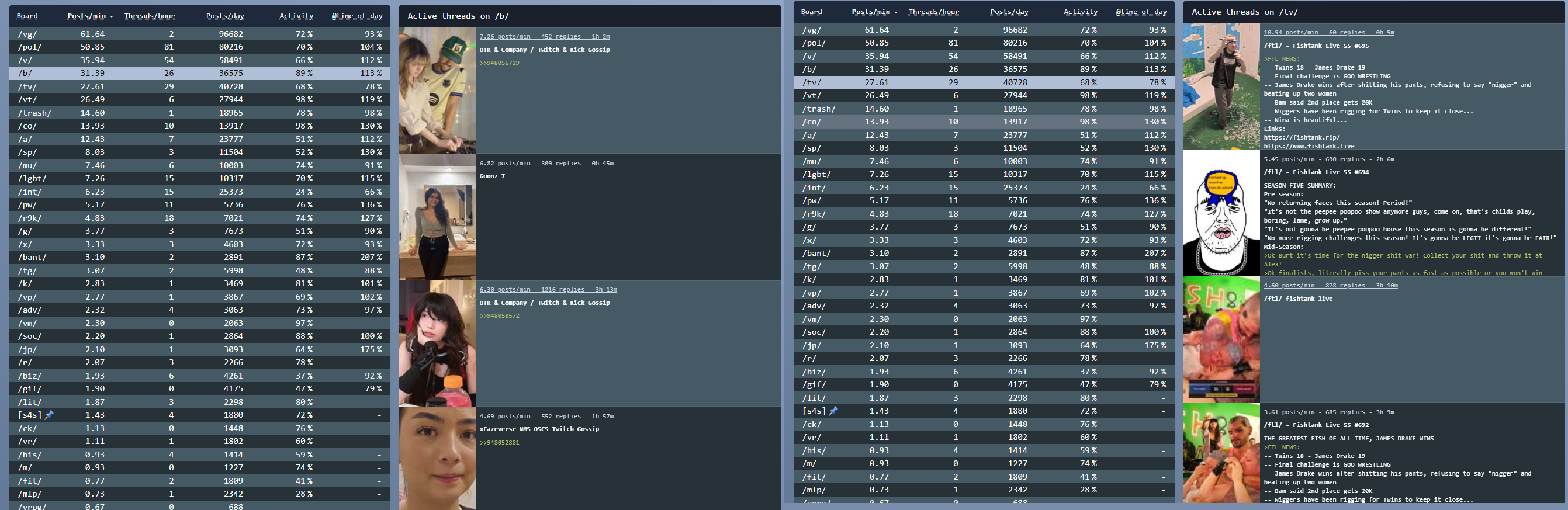Open the thumbnail of Fishtank Live S5 #695 thread
1568x510 pixels.
tap(1221, 86)
